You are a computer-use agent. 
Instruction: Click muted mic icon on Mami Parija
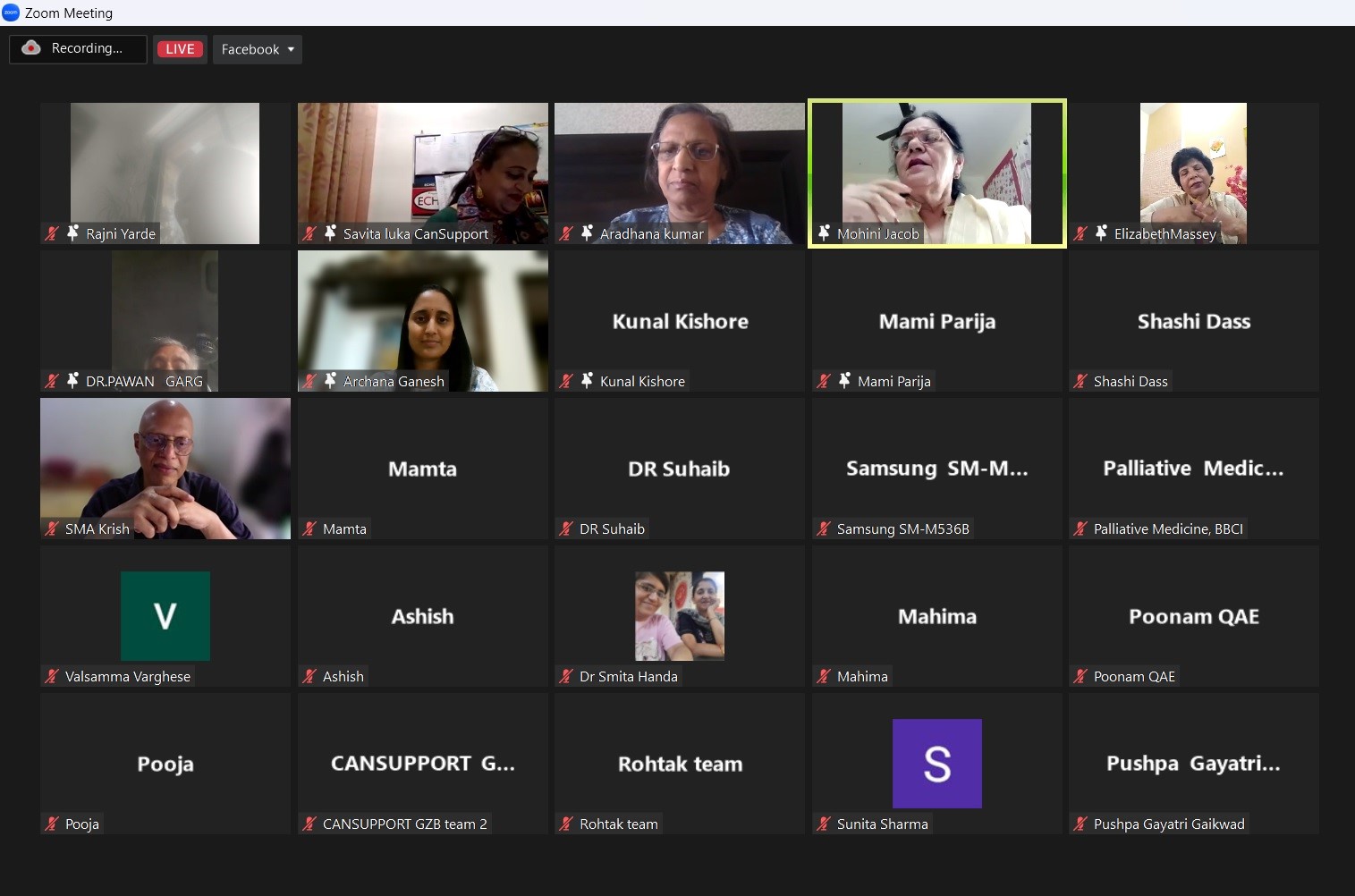click(x=824, y=381)
